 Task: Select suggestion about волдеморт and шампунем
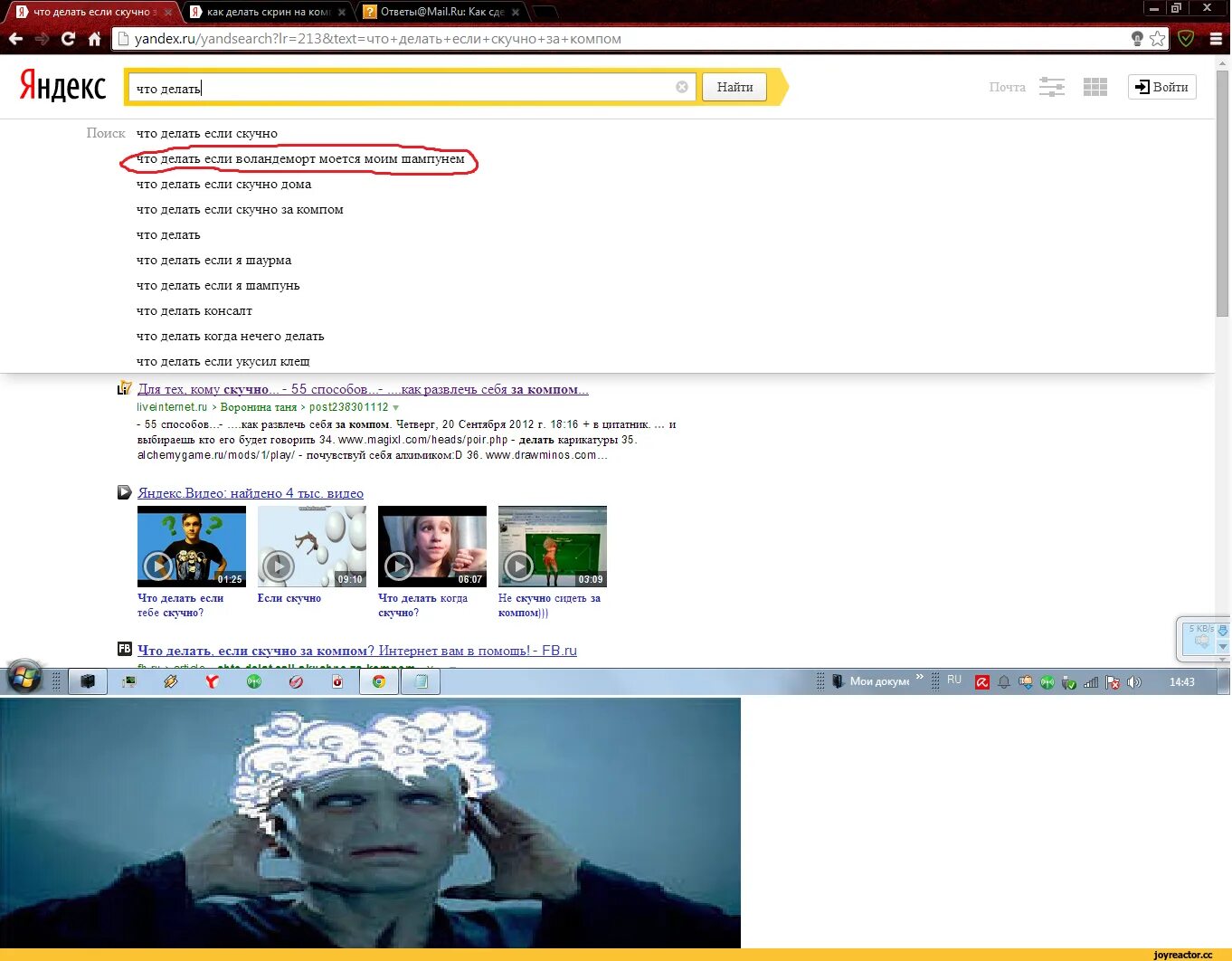tap(300, 159)
